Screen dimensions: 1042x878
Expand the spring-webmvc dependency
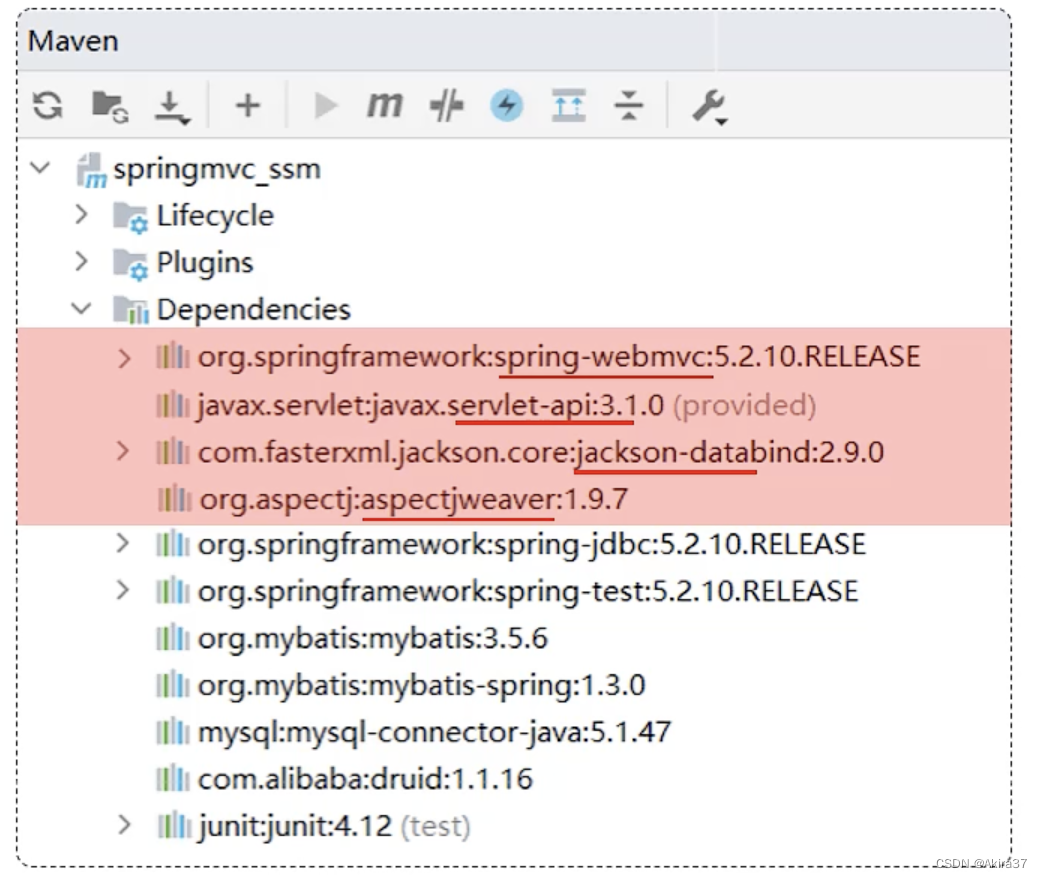124,358
